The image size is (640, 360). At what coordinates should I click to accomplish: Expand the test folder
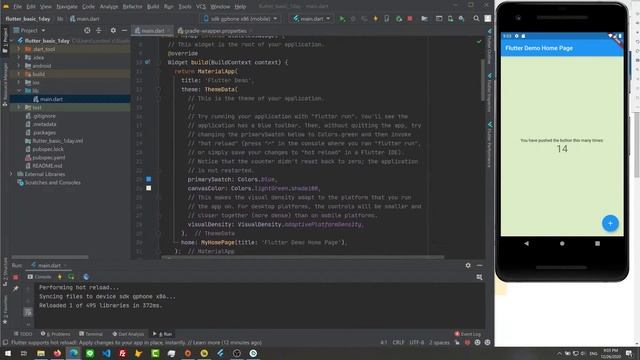[19, 107]
